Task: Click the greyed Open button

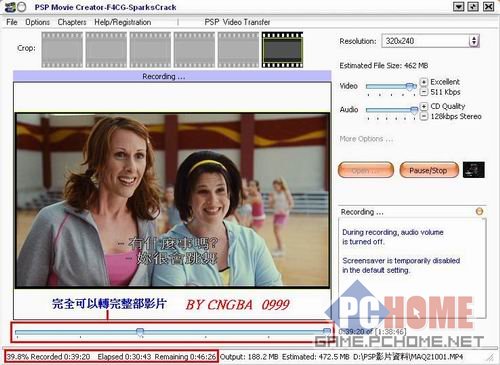Action: pyautogui.click(x=366, y=170)
